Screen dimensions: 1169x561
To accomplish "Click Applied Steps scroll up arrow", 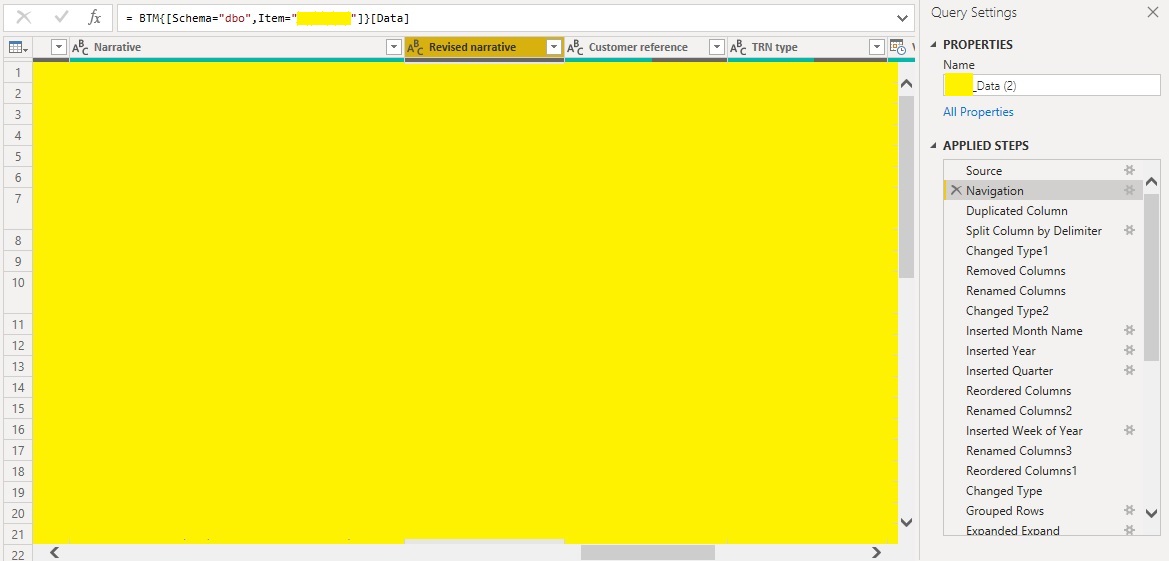I will 1151,182.
